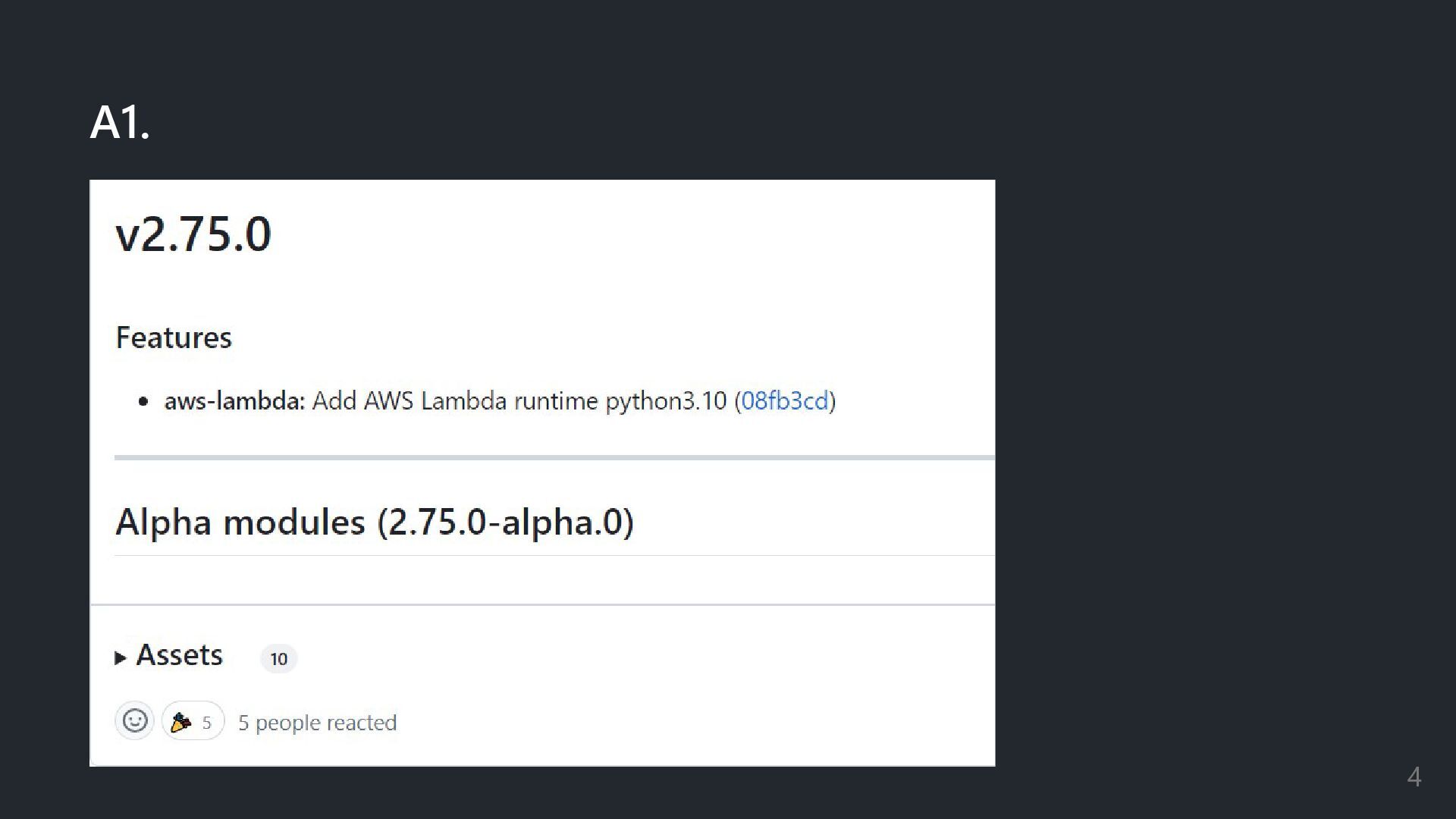Click the slide page number 4

[1414, 777]
